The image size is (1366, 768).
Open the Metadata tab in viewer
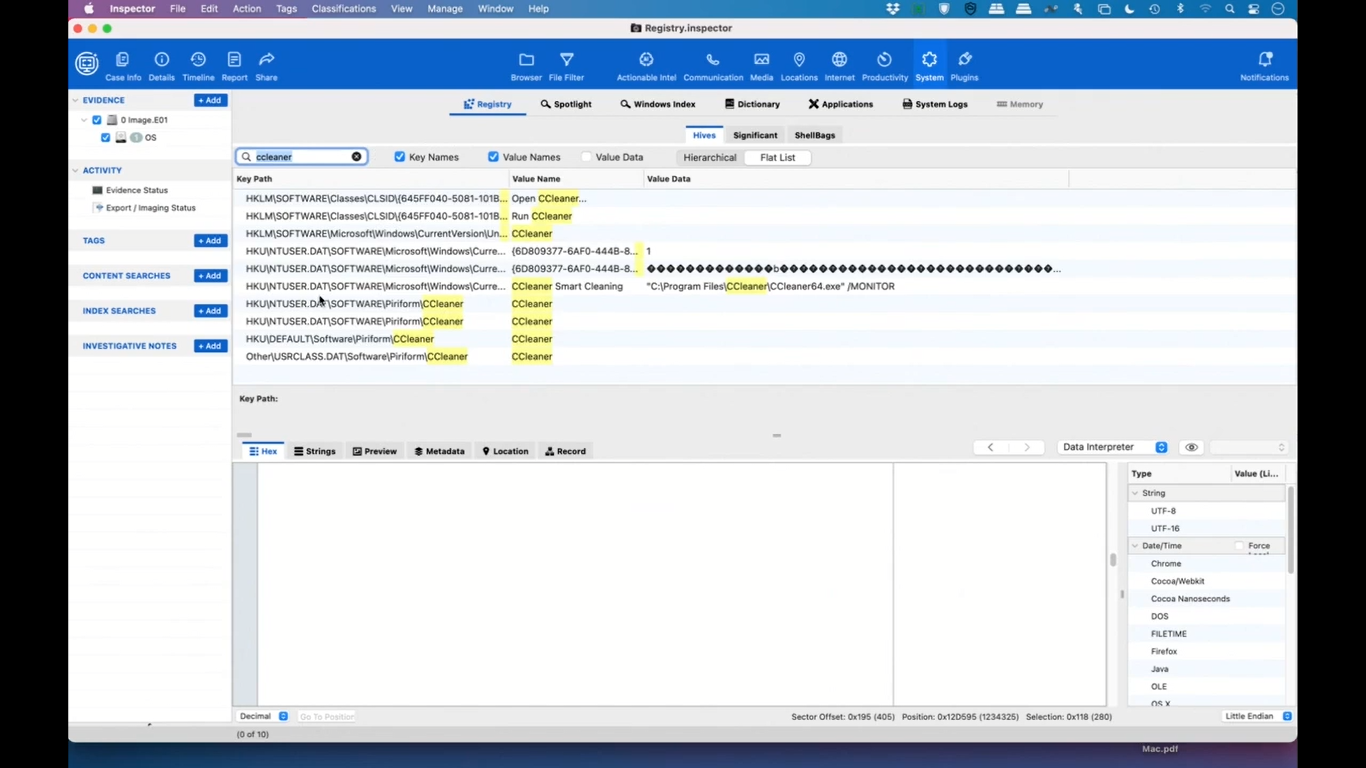coord(439,451)
